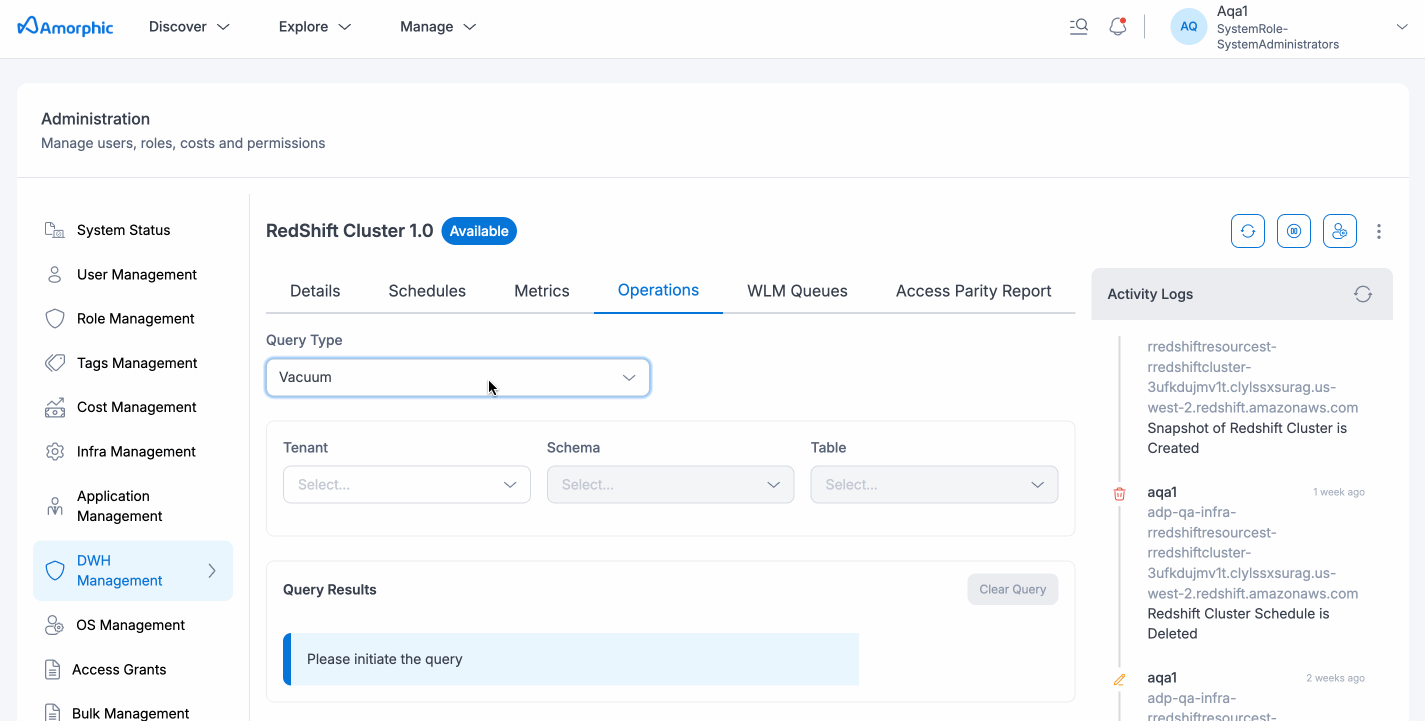Click the Tags Management tag icon
Image resolution: width=1425 pixels, height=721 pixels.
coord(55,363)
